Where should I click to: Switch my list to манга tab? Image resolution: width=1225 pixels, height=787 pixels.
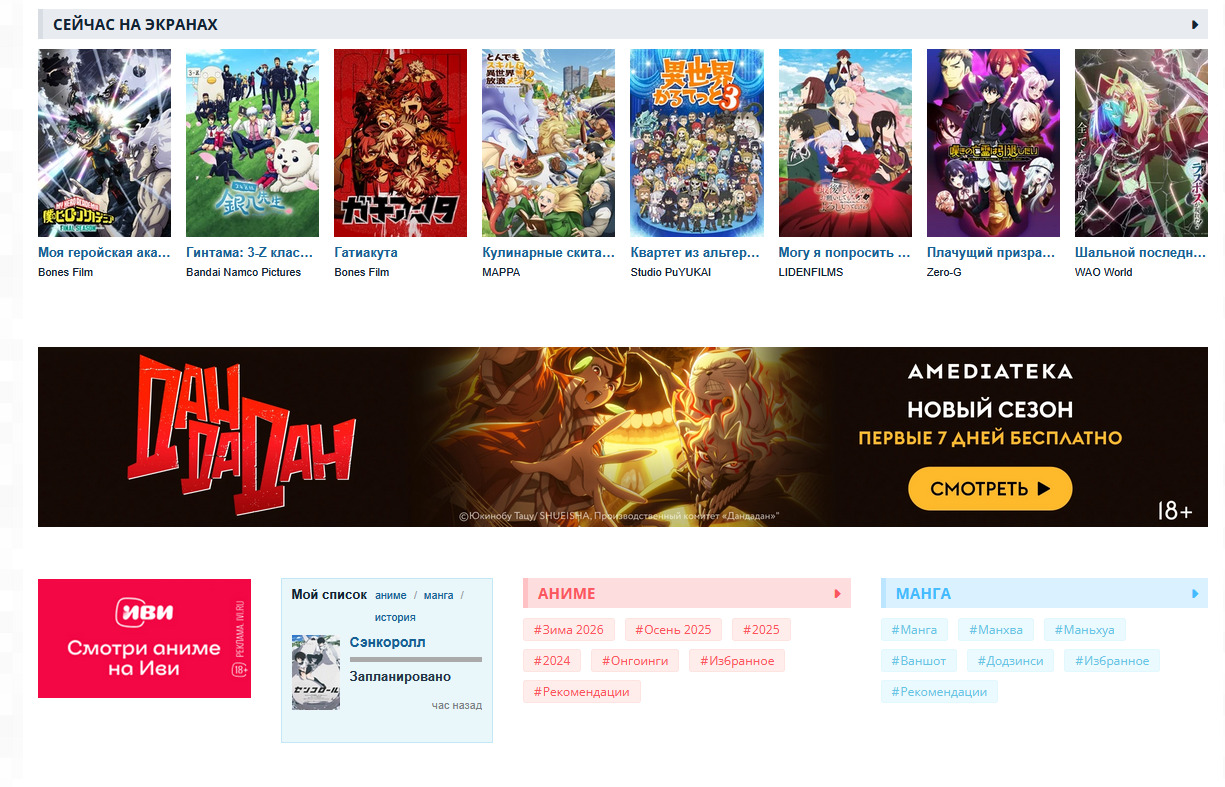click(438, 595)
